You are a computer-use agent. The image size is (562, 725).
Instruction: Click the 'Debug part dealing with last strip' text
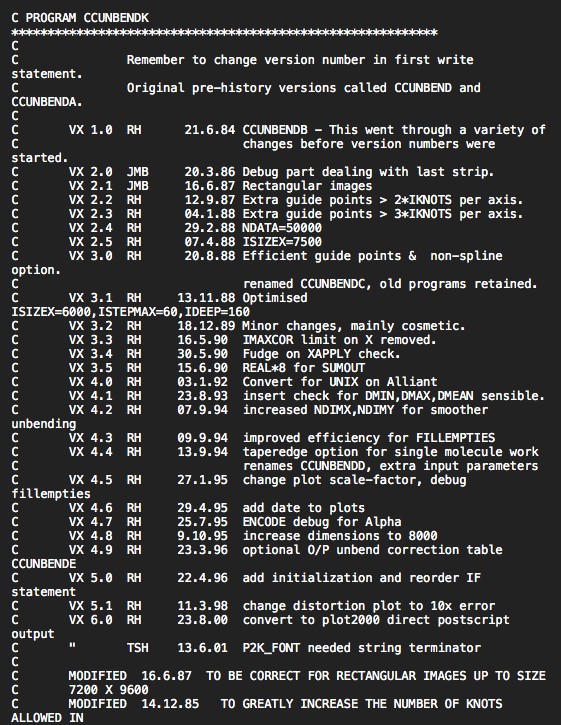tap(368, 172)
